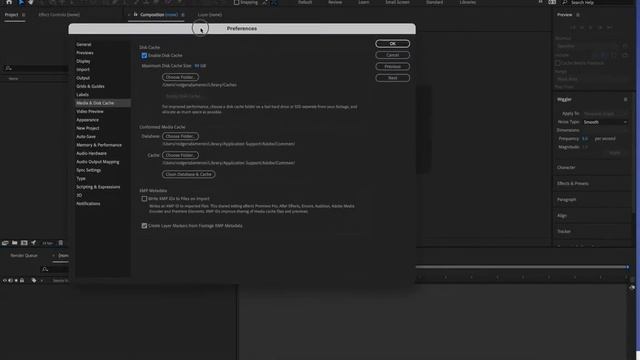Switch to the Layer (none) tab

pos(210,15)
